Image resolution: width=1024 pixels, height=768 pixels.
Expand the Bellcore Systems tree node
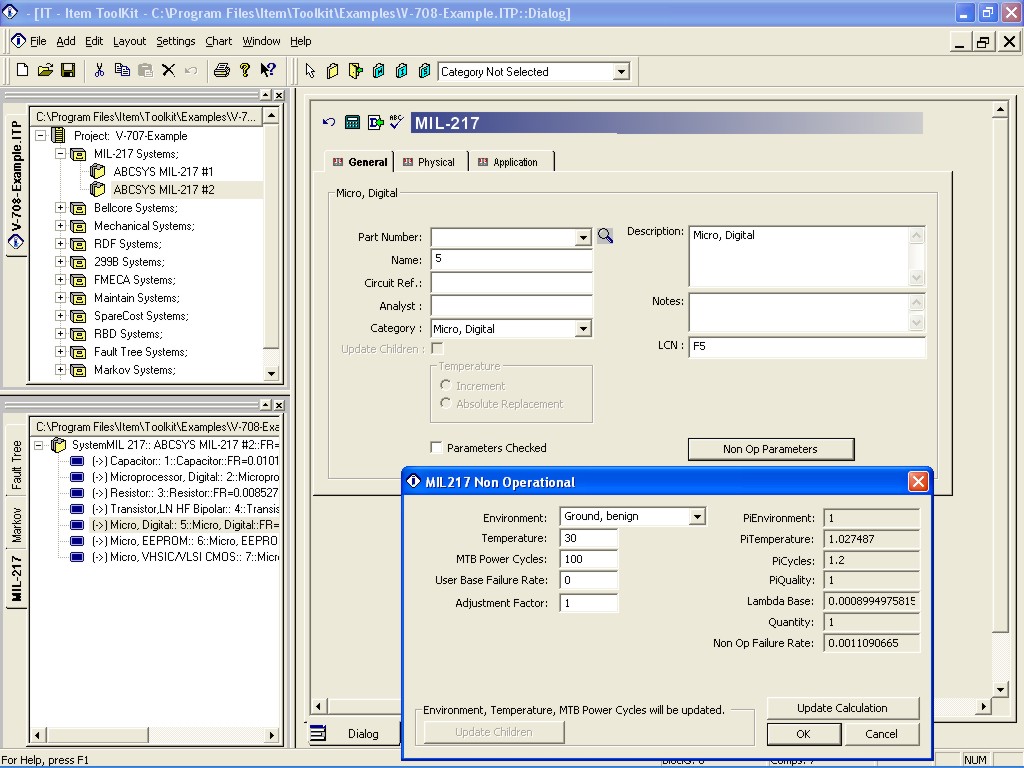[60, 208]
